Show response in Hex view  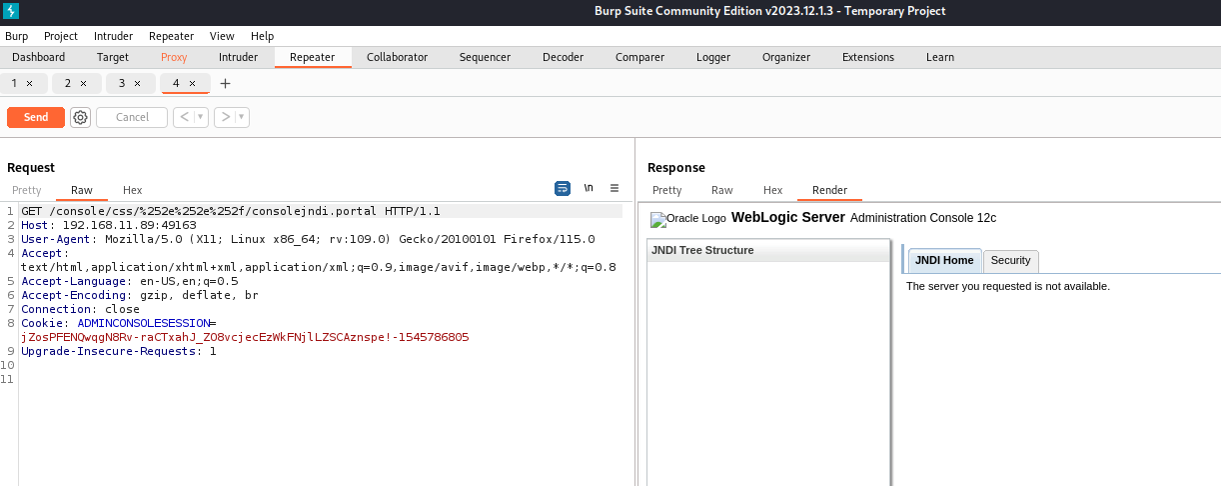[x=773, y=190]
